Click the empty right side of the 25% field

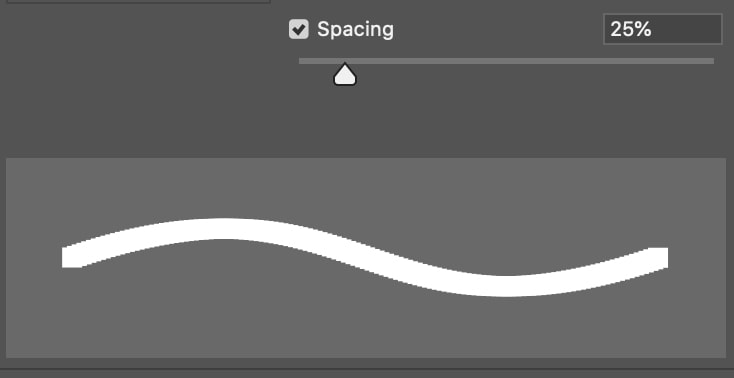[x=688, y=29]
